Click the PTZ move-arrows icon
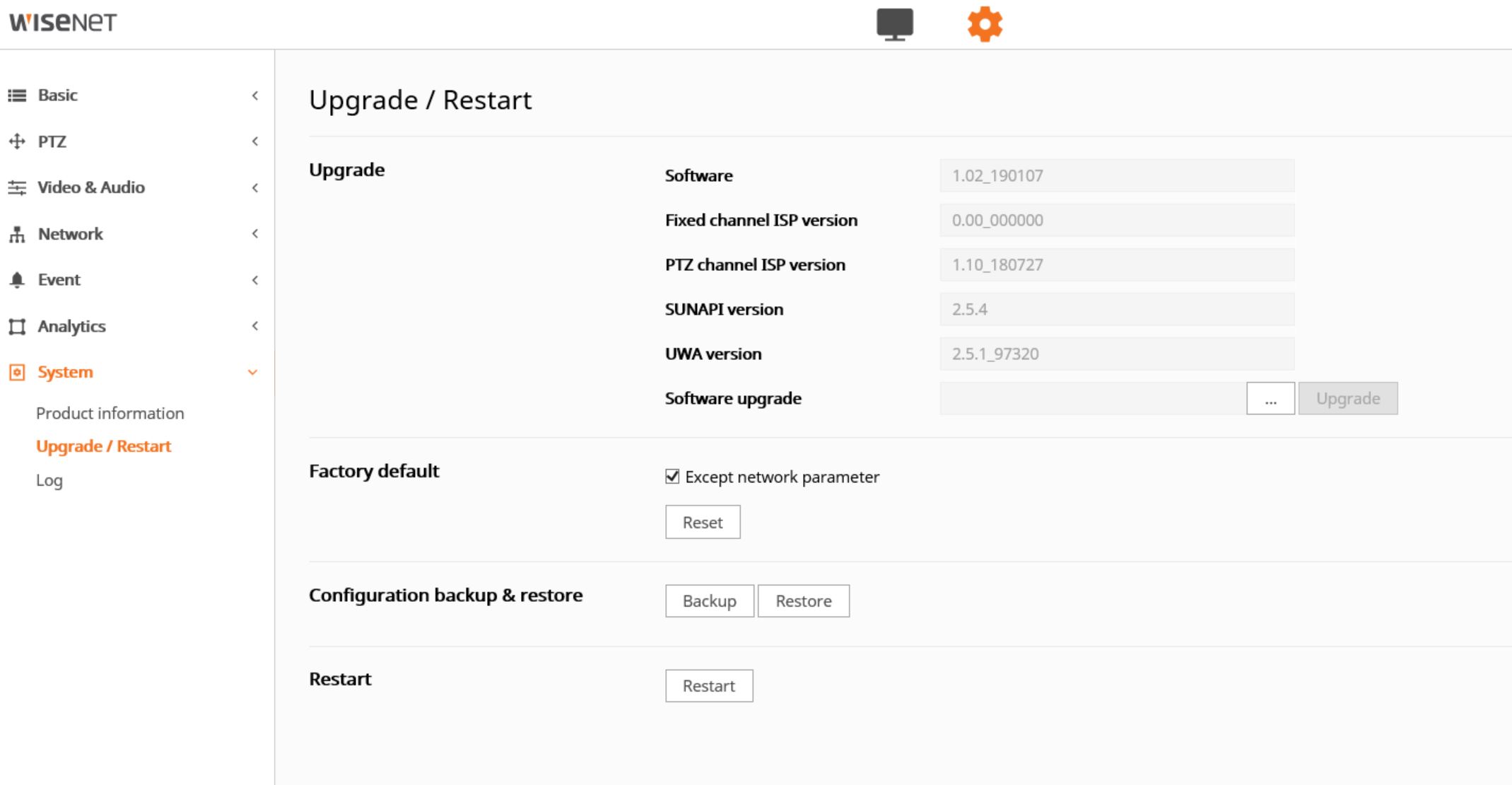Image resolution: width=1512 pixels, height=785 pixels. (x=17, y=141)
